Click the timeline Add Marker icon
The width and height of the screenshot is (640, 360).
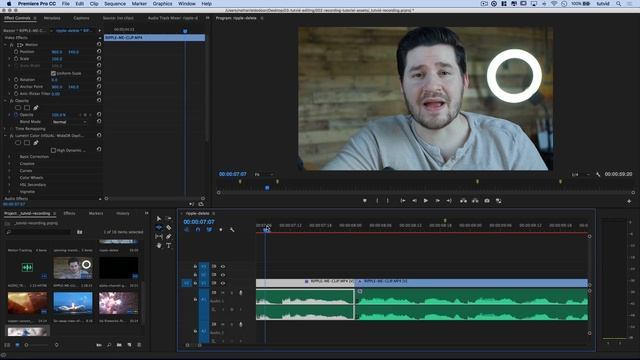pos(221,230)
